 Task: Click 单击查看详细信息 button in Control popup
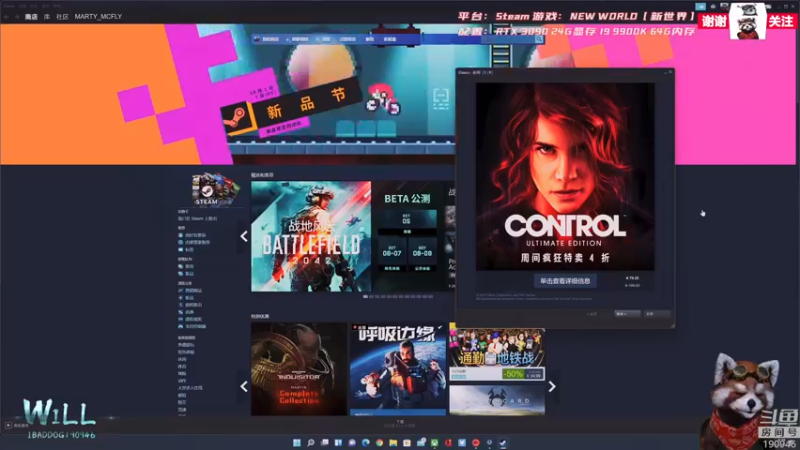pyautogui.click(x=565, y=281)
